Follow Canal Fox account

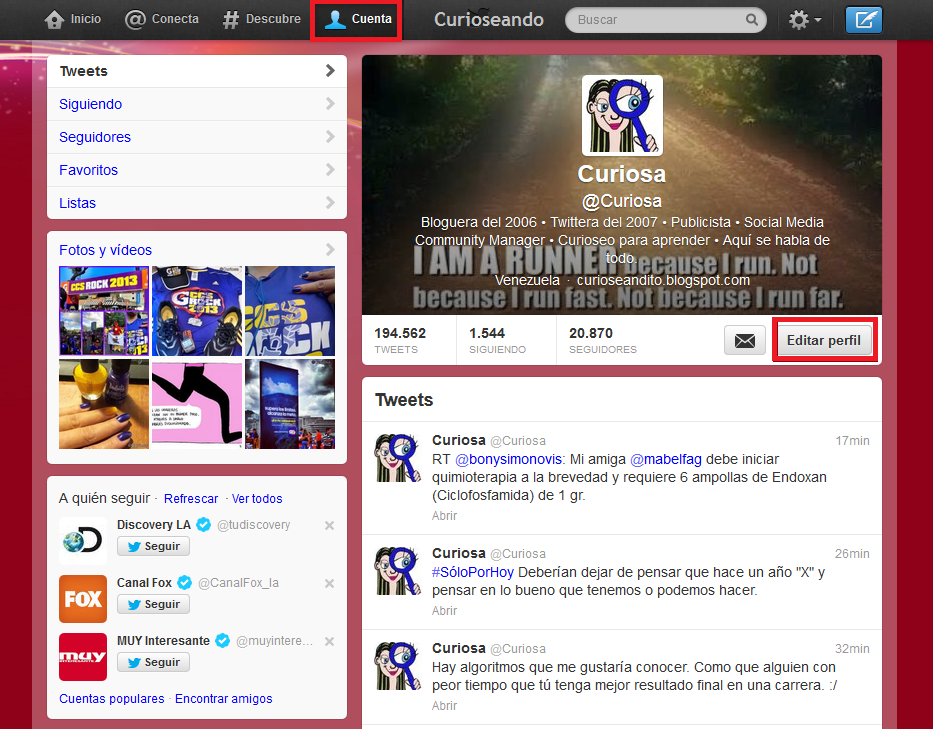(152, 604)
